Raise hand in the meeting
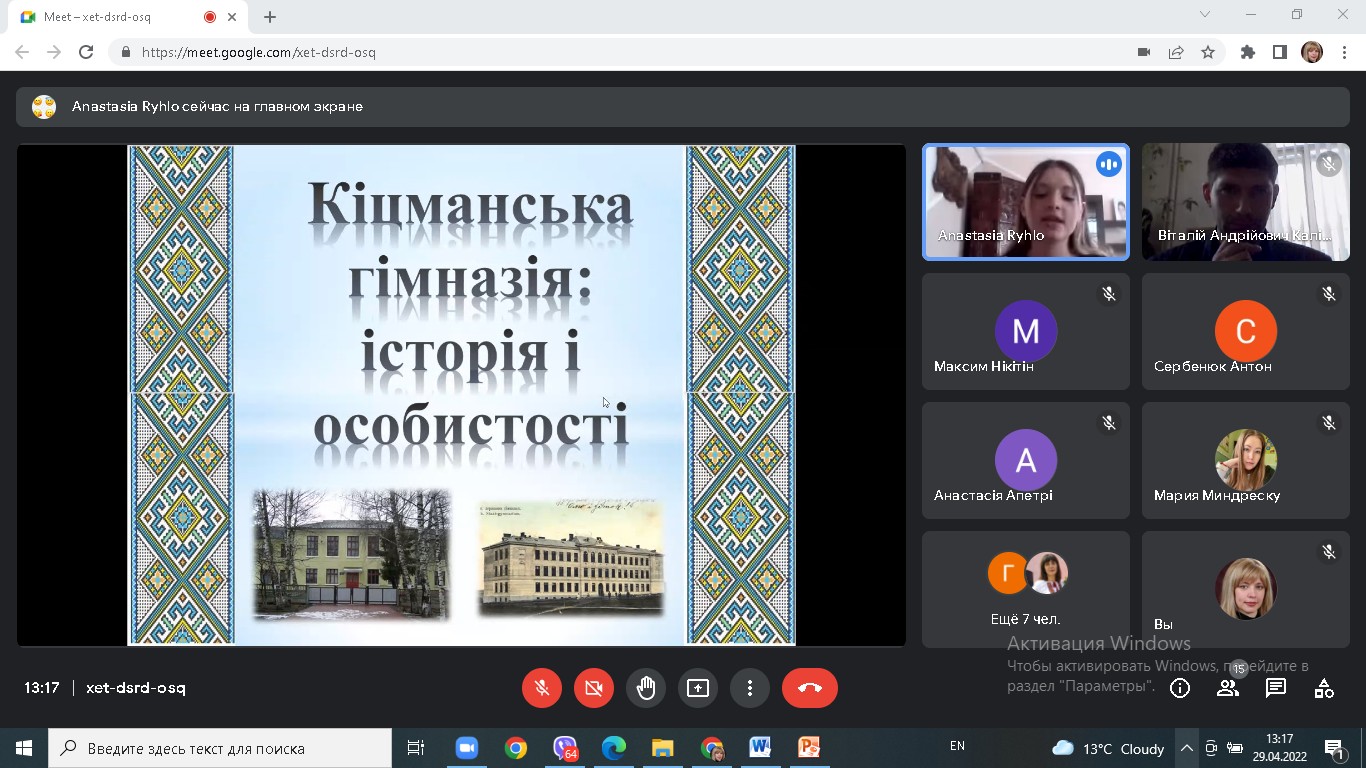1366x768 pixels. click(x=646, y=688)
